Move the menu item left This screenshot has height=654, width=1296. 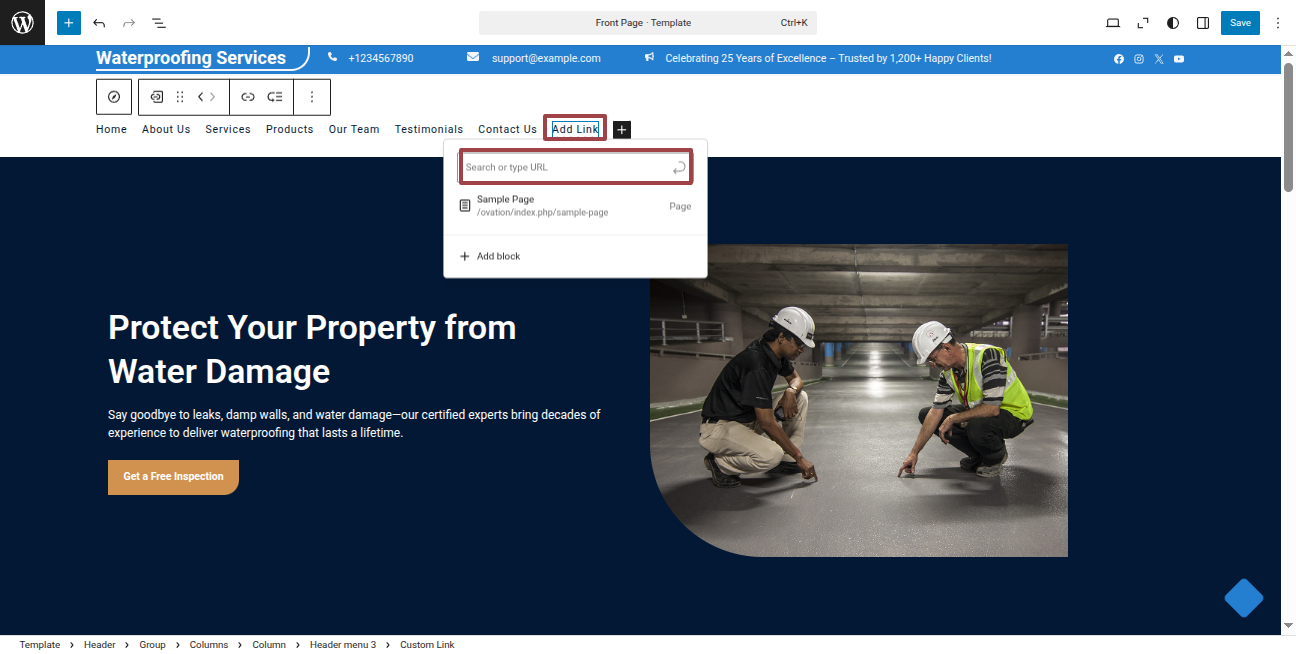[200, 97]
